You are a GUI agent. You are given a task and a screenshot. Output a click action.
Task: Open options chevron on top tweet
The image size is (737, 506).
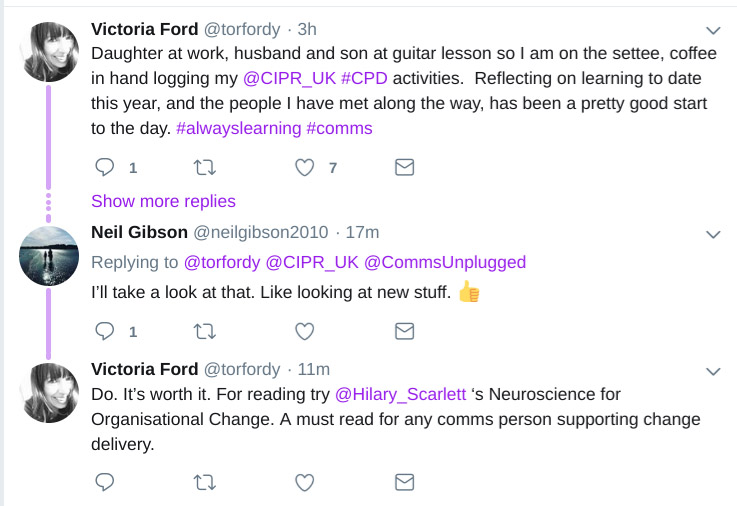[713, 30]
